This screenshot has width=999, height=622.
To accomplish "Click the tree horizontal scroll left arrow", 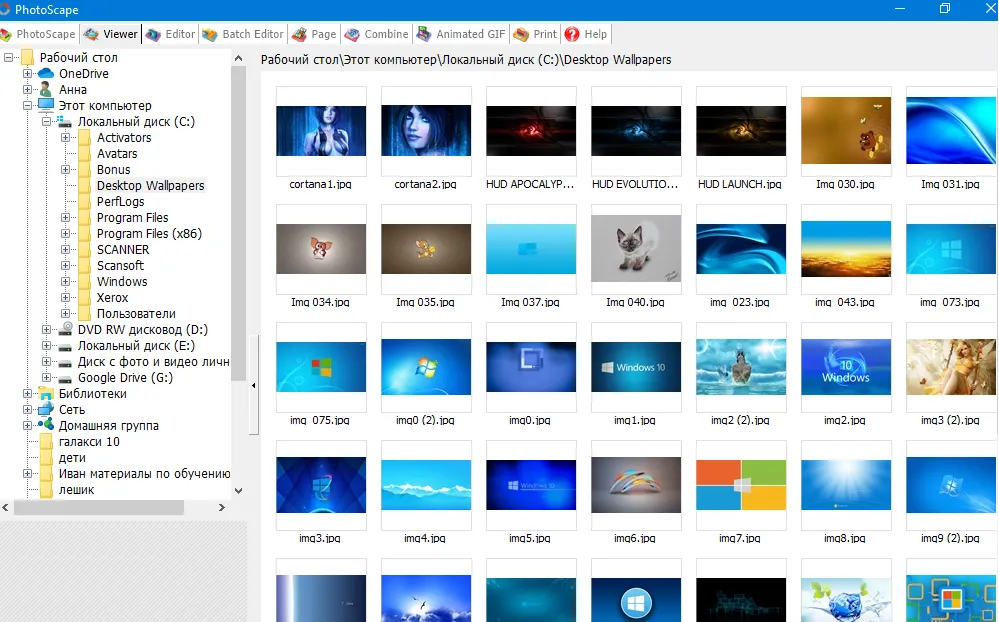I will pyautogui.click(x=6, y=507).
